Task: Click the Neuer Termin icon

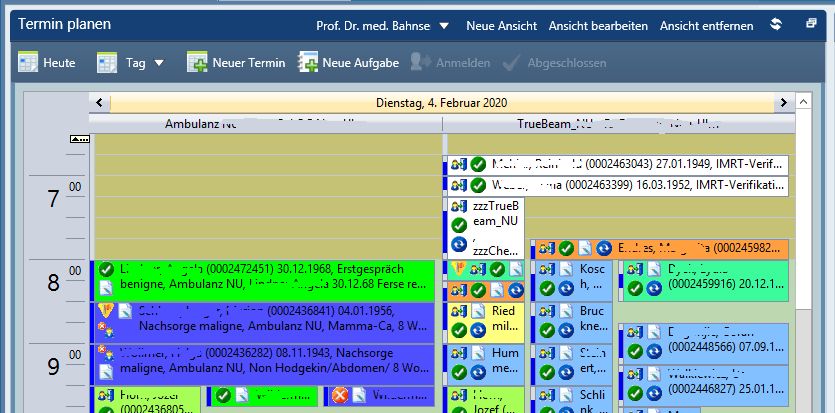Action: click(x=197, y=63)
